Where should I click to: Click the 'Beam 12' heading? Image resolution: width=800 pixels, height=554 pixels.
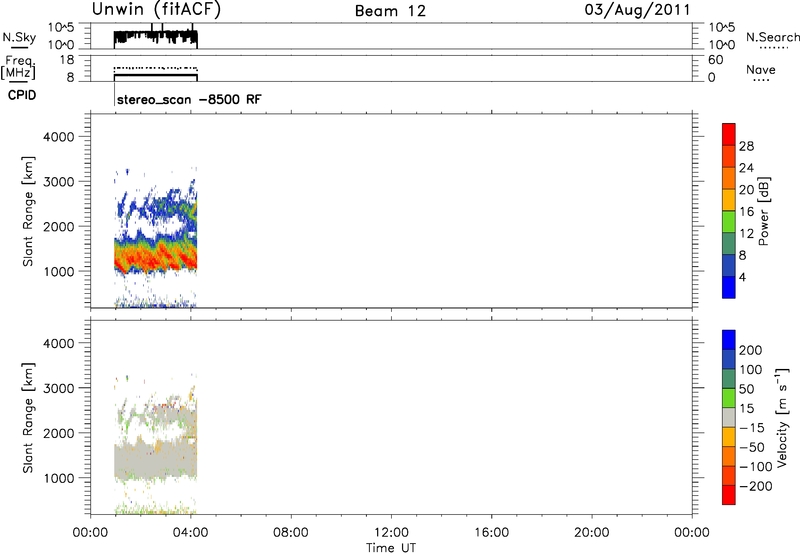click(x=390, y=11)
